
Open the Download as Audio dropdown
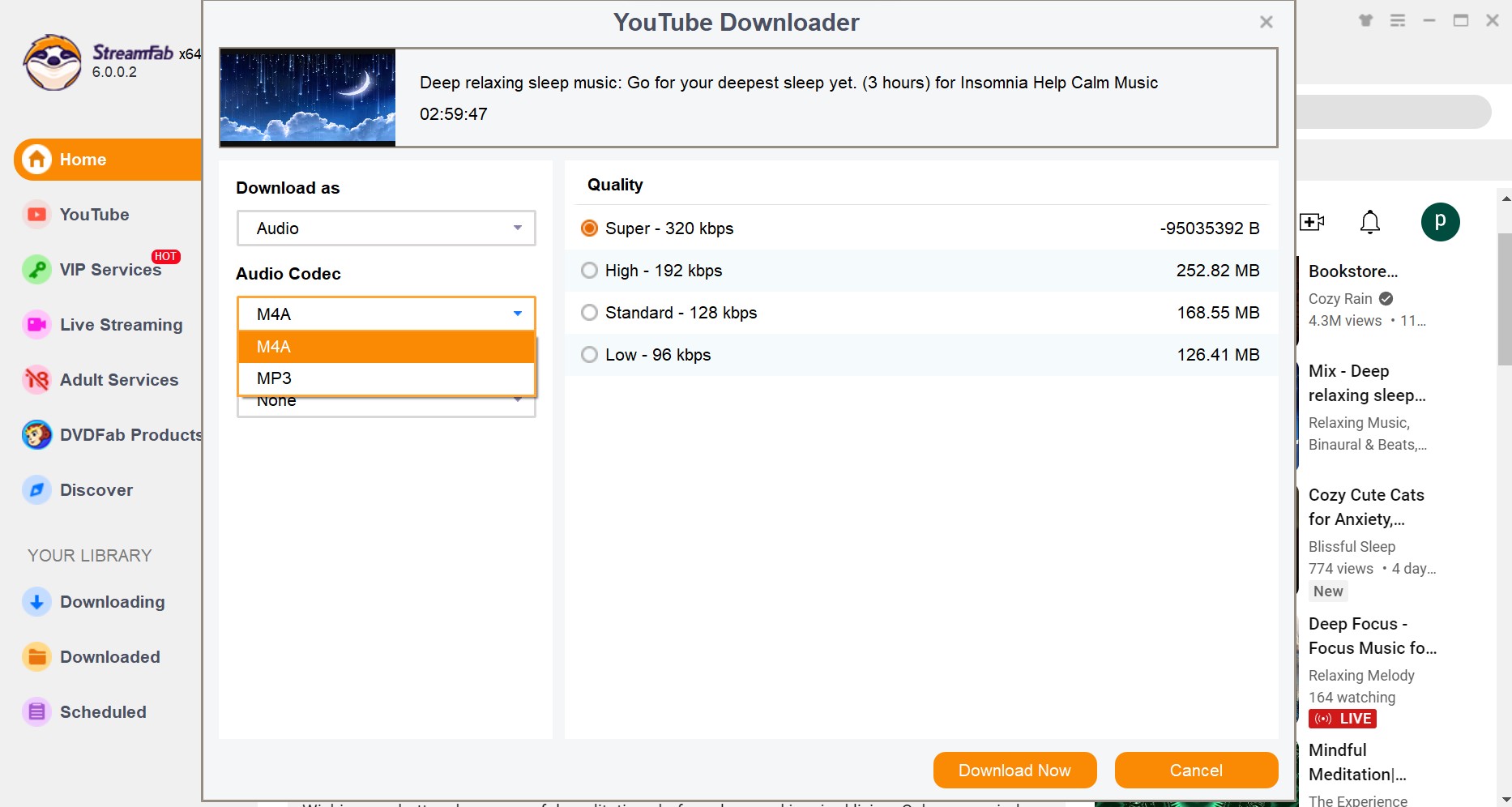point(387,228)
